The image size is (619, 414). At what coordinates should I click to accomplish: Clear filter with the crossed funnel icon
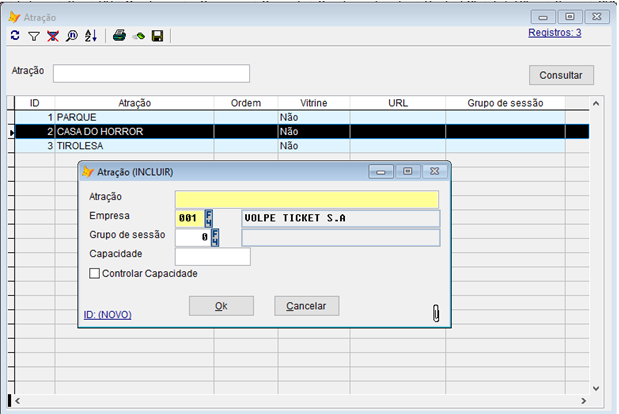pos(52,36)
